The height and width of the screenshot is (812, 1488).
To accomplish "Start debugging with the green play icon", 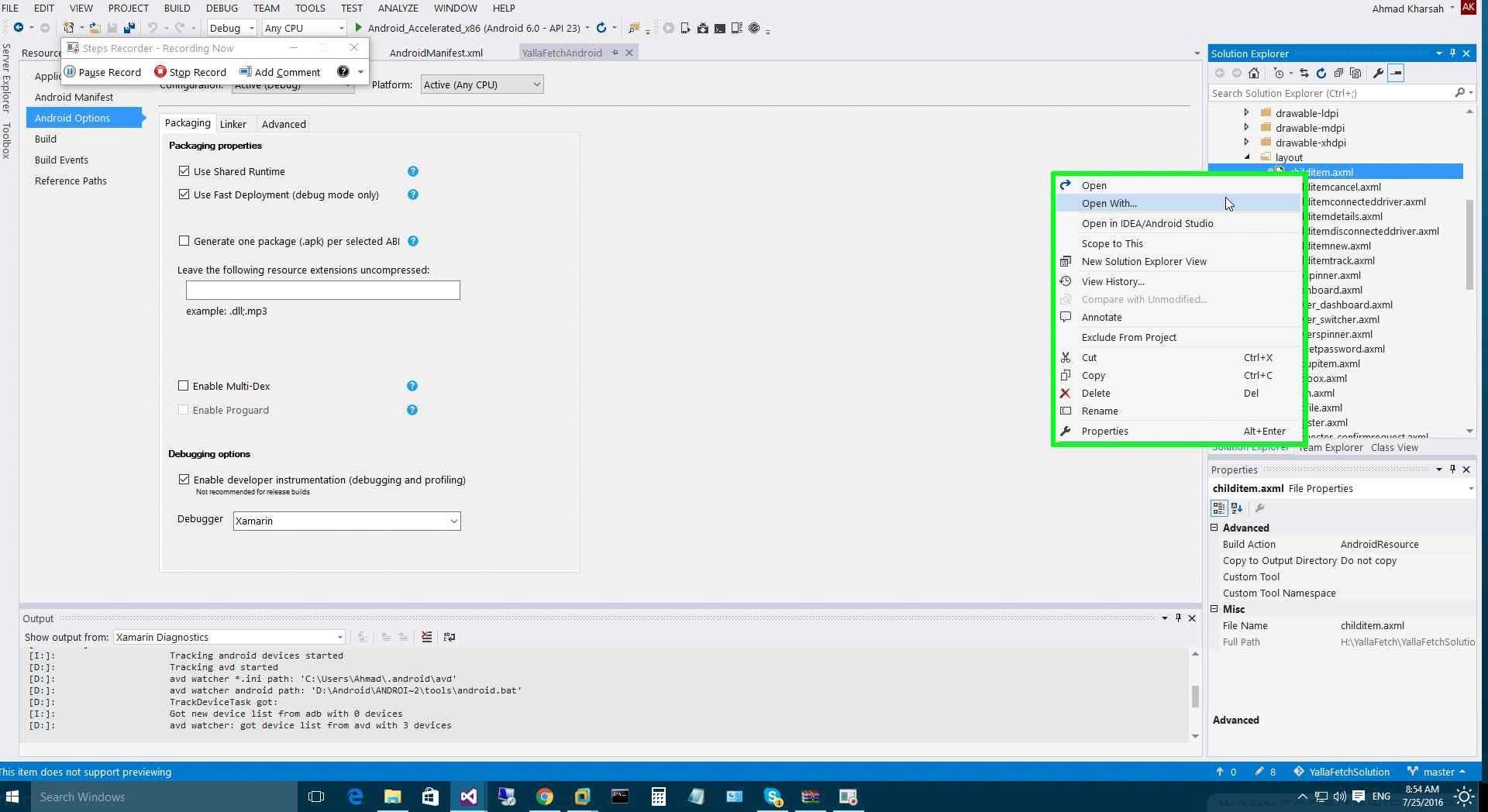I will tap(358, 28).
